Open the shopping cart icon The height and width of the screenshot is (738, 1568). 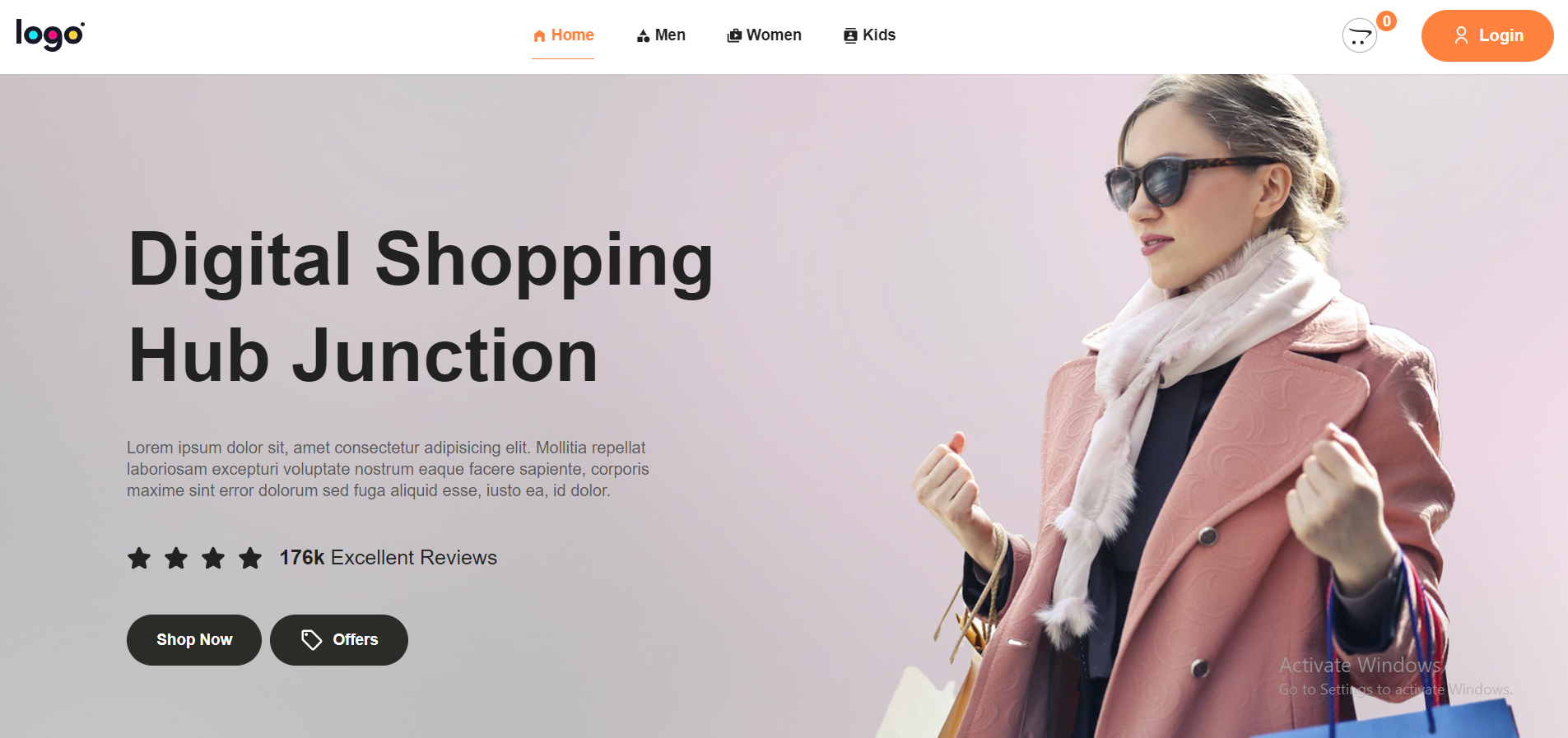coord(1360,35)
